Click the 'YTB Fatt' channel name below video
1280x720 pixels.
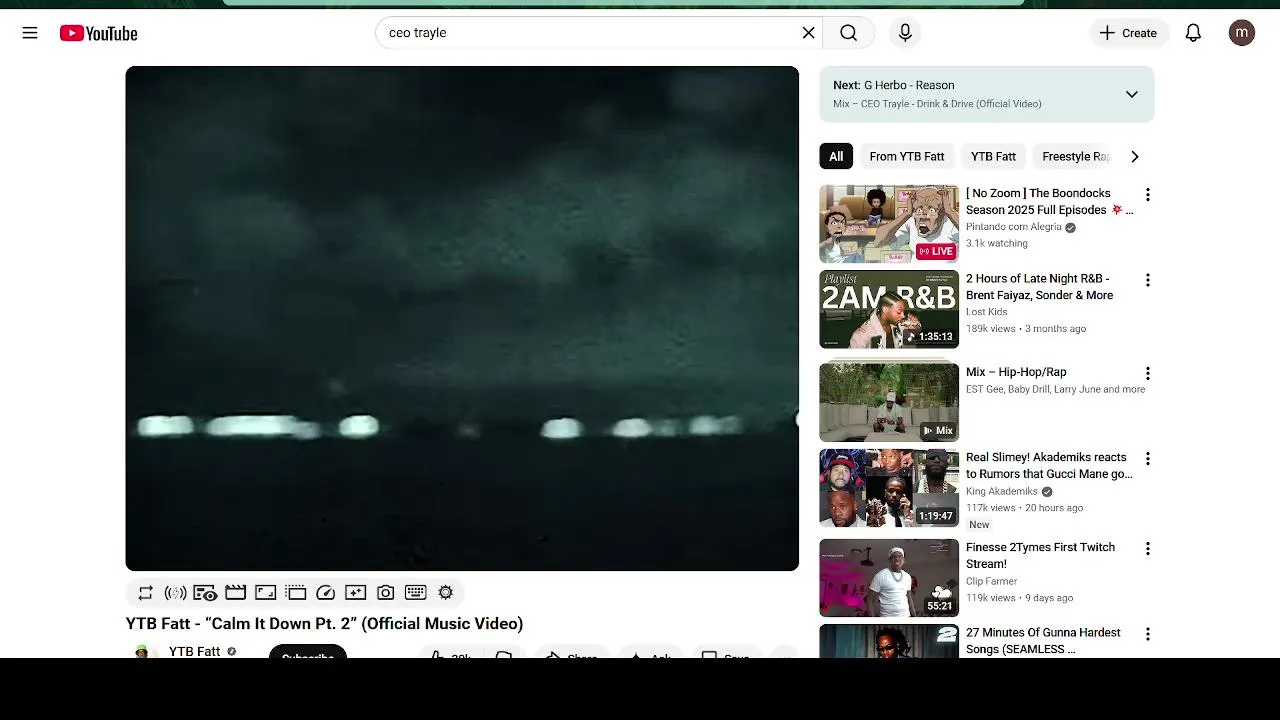194,651
